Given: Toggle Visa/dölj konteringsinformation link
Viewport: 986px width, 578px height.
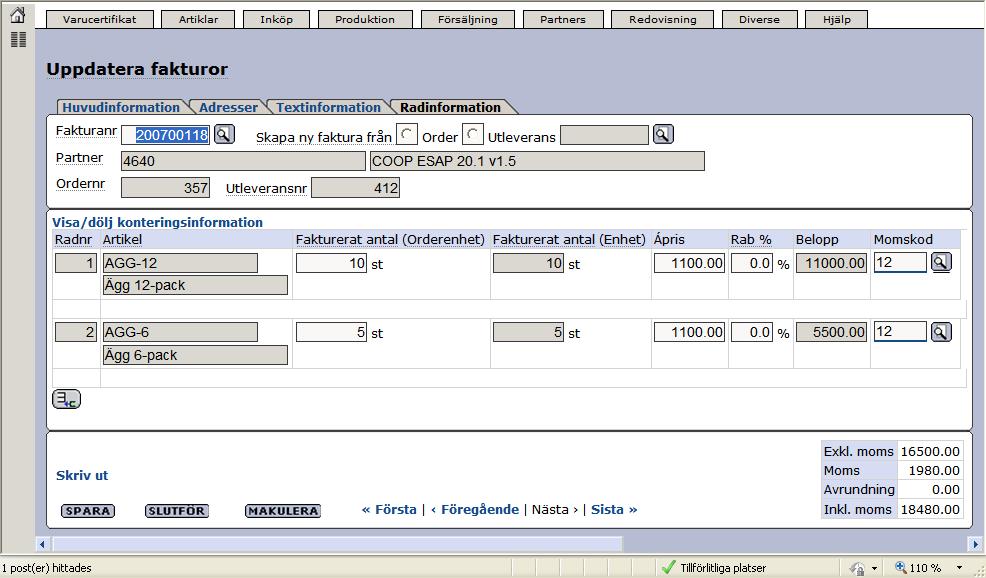Looking at the screenshot, I should point(157,222).
